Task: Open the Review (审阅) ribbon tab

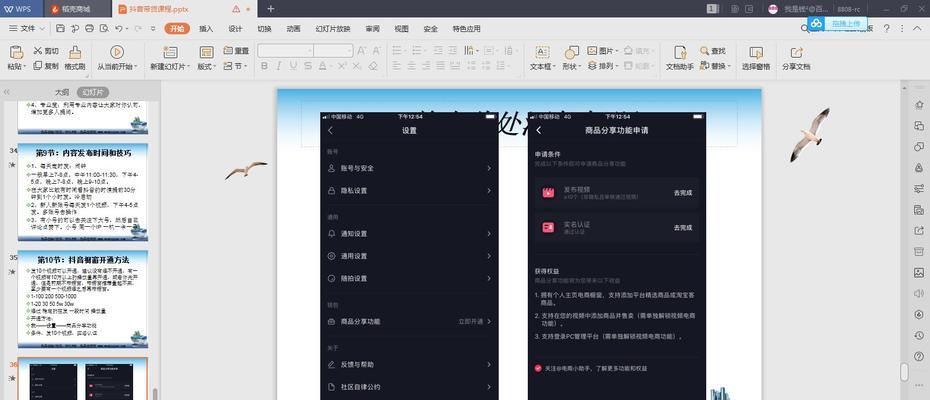Action: tap(372, 28)
